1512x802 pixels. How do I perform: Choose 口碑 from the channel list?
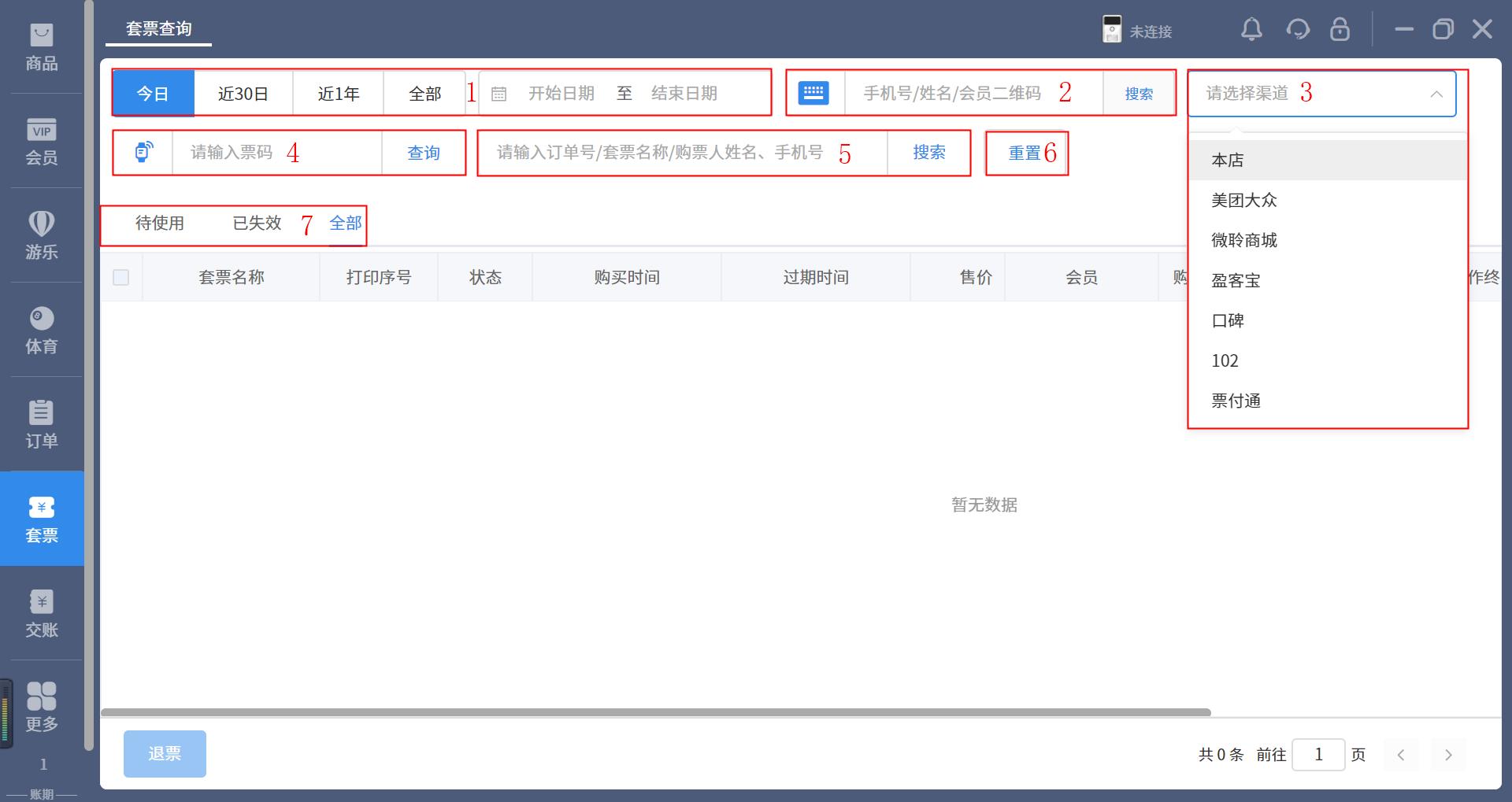(x=1327, y=320)
